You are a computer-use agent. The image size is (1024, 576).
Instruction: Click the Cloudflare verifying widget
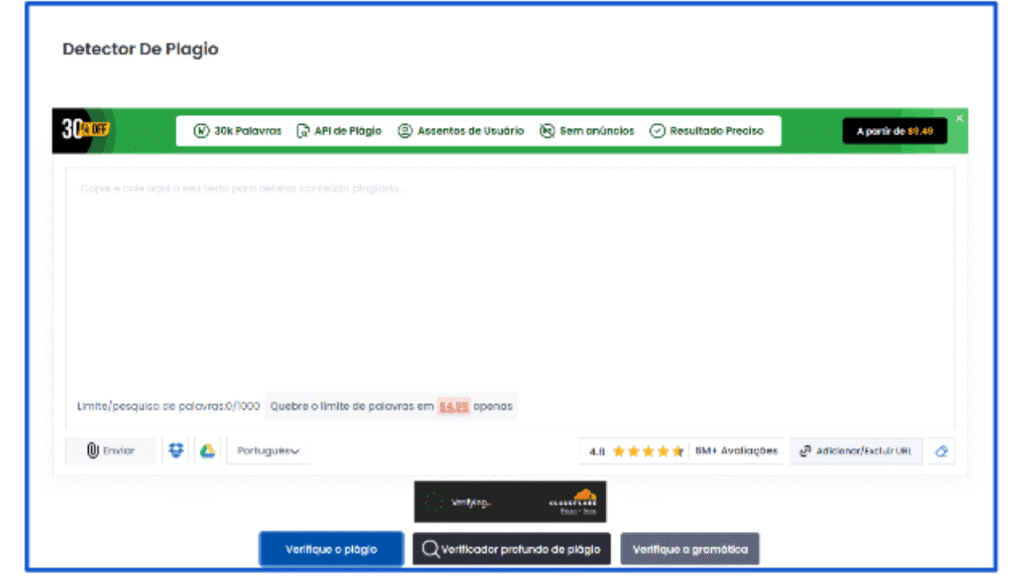click(x=510, y=502)
